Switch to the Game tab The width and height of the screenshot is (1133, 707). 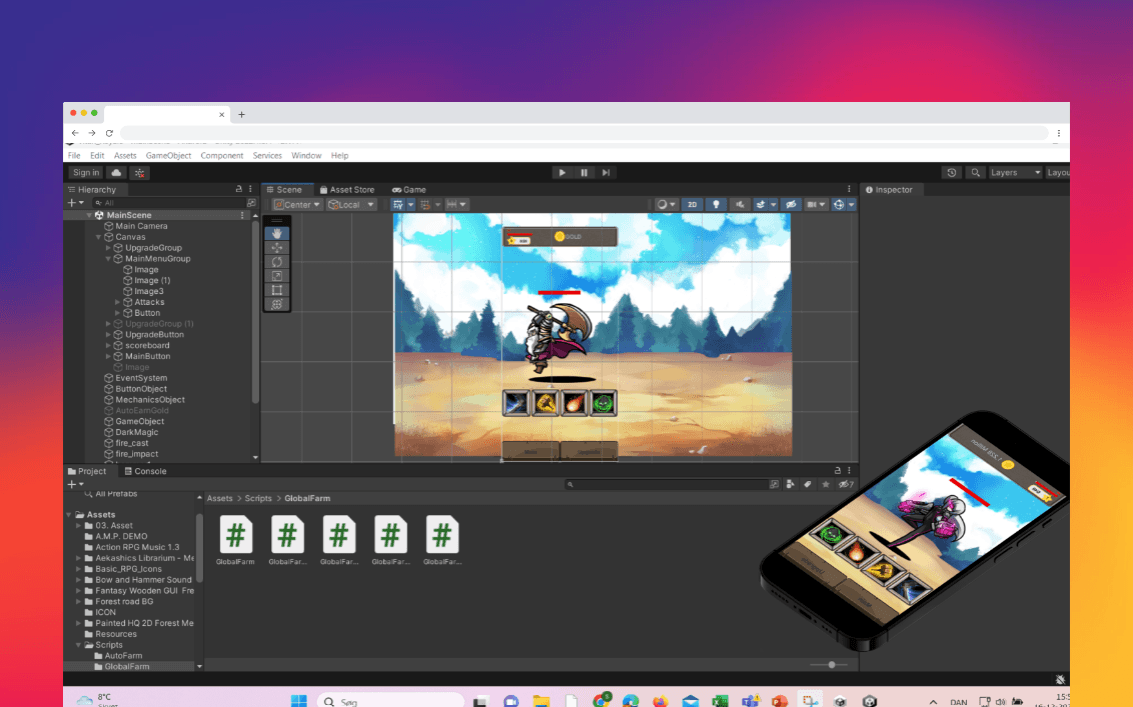coord(409,189)
